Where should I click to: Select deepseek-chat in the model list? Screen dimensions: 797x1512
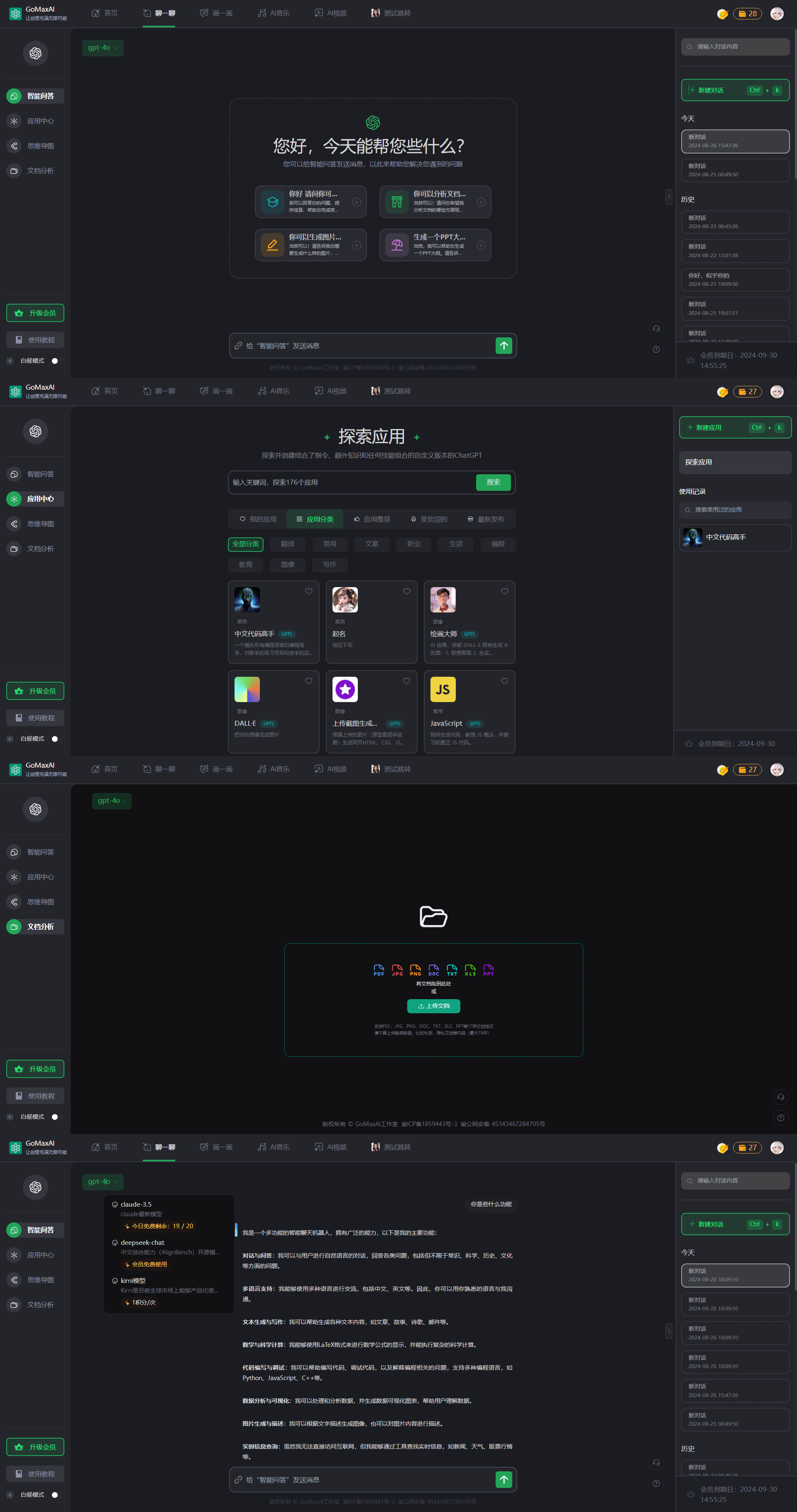tap(143, 1242)
